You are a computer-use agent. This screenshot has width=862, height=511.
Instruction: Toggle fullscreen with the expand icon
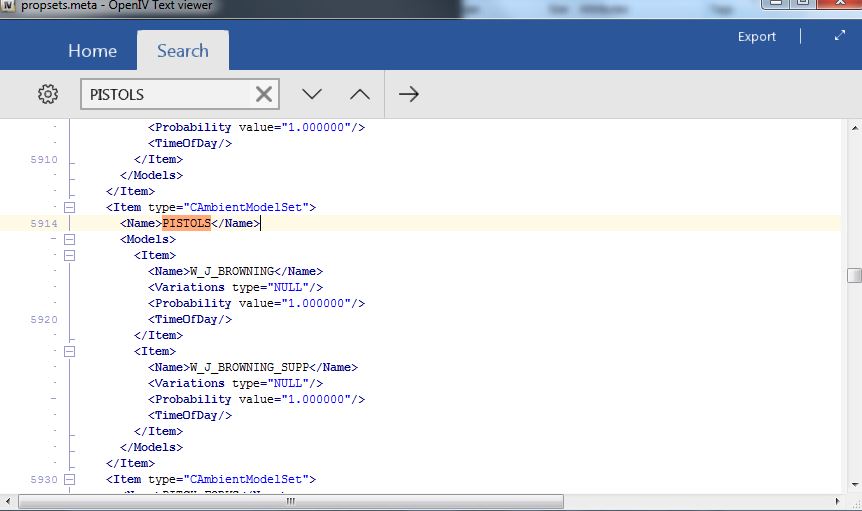839,36
